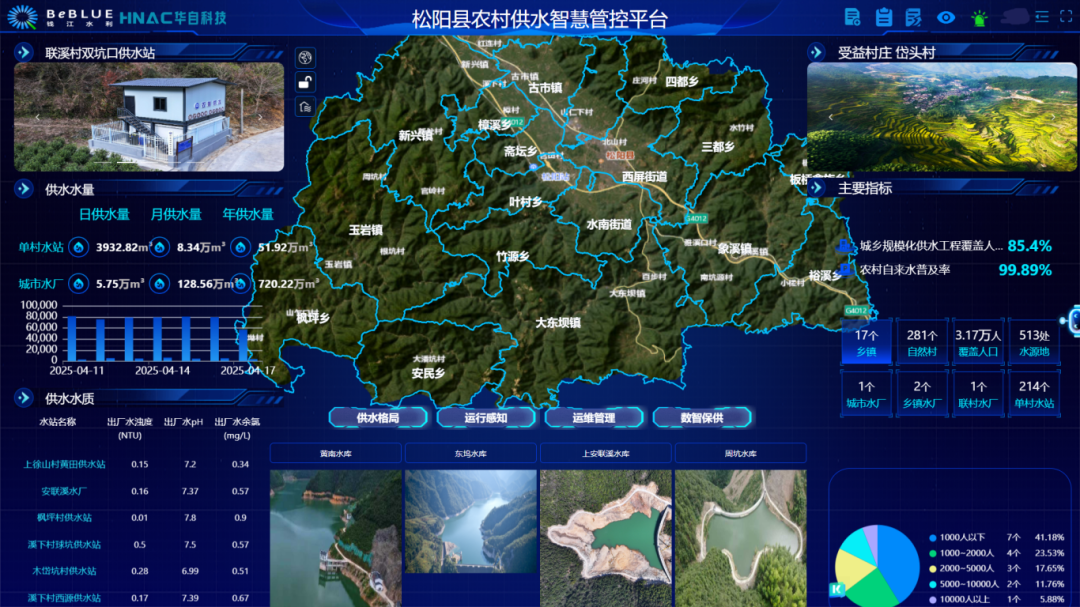Screen dimensions: 1080x607
Task: Show previous photo in water station carousel
Action: [x=37, y=117]
